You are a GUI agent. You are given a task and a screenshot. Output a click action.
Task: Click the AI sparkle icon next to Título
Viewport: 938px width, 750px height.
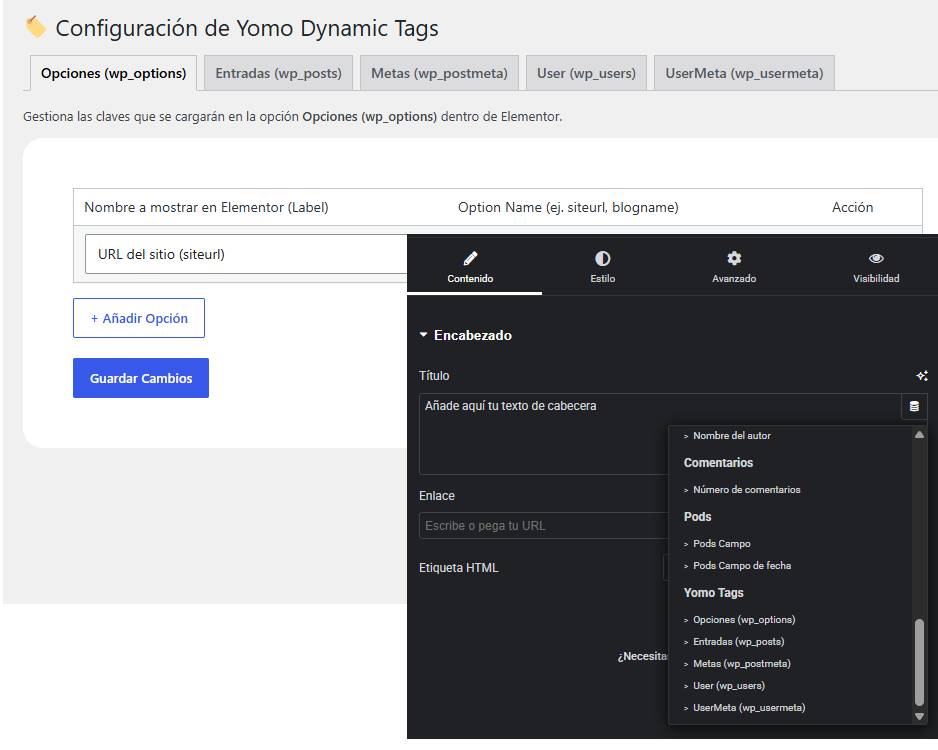tap(922, 376)
